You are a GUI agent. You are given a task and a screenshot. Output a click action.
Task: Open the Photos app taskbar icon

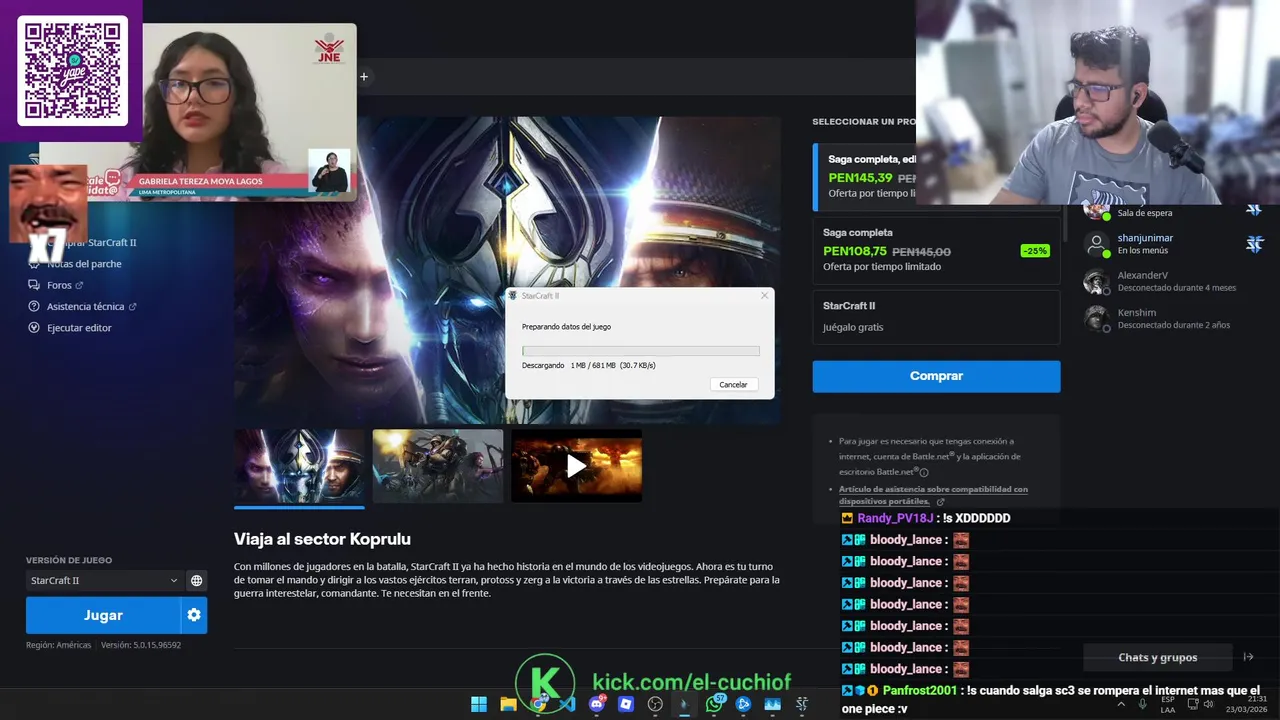(x=772, y=704)
